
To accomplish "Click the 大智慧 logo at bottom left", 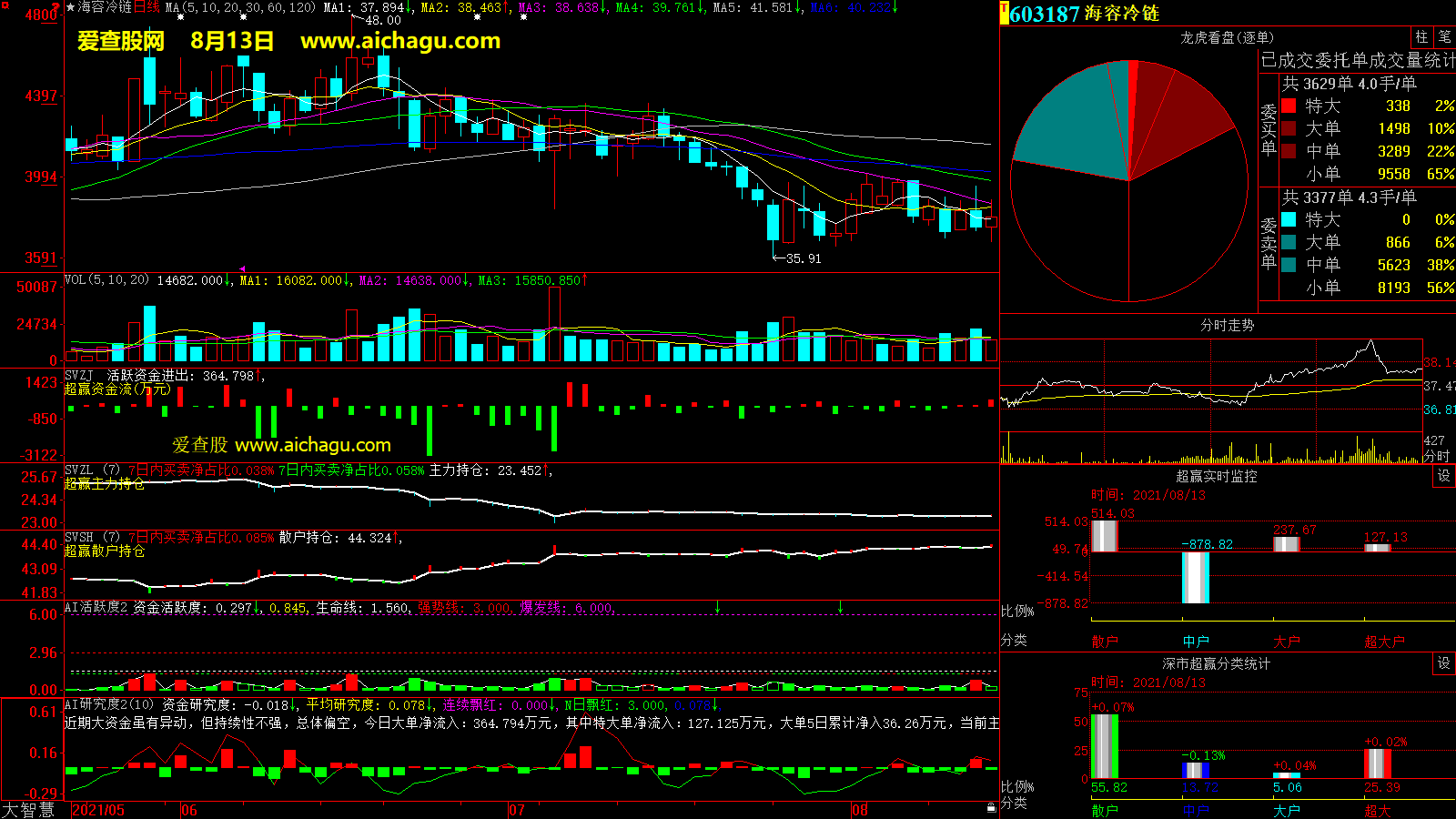I will 29,809.
